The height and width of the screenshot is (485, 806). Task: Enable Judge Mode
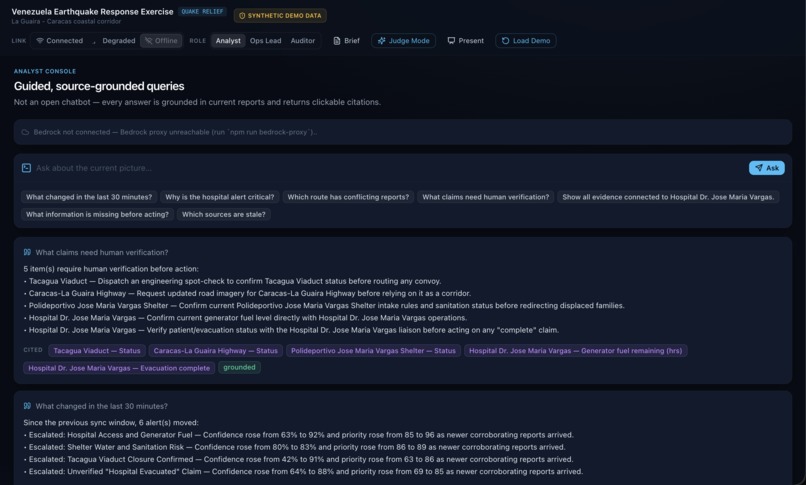click(404, 41)
